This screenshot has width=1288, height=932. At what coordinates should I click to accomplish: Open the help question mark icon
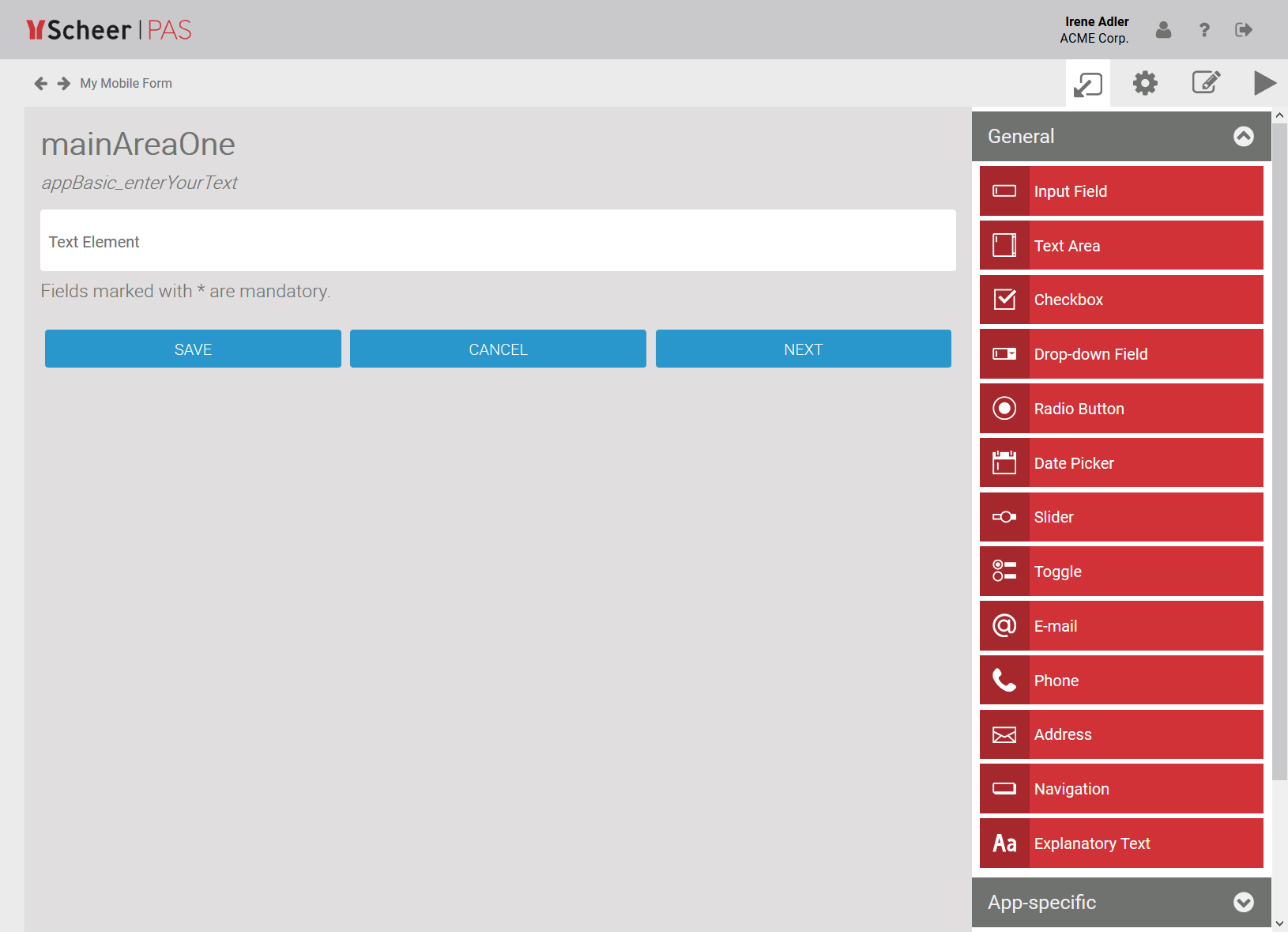[x=1204, y=30]
